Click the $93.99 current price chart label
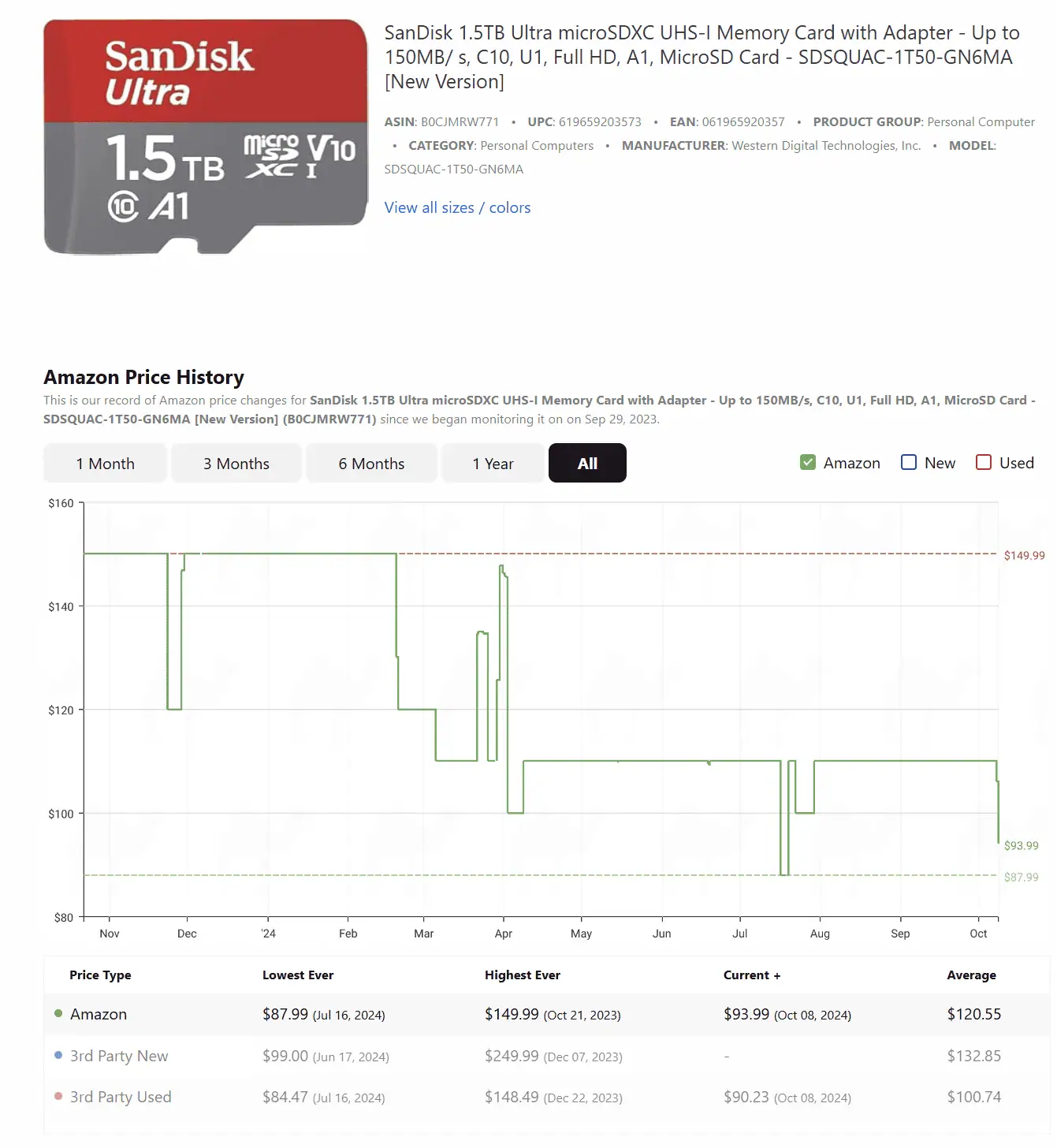Screen dimensions: 1057x1148 click(x=1021, y=846)
